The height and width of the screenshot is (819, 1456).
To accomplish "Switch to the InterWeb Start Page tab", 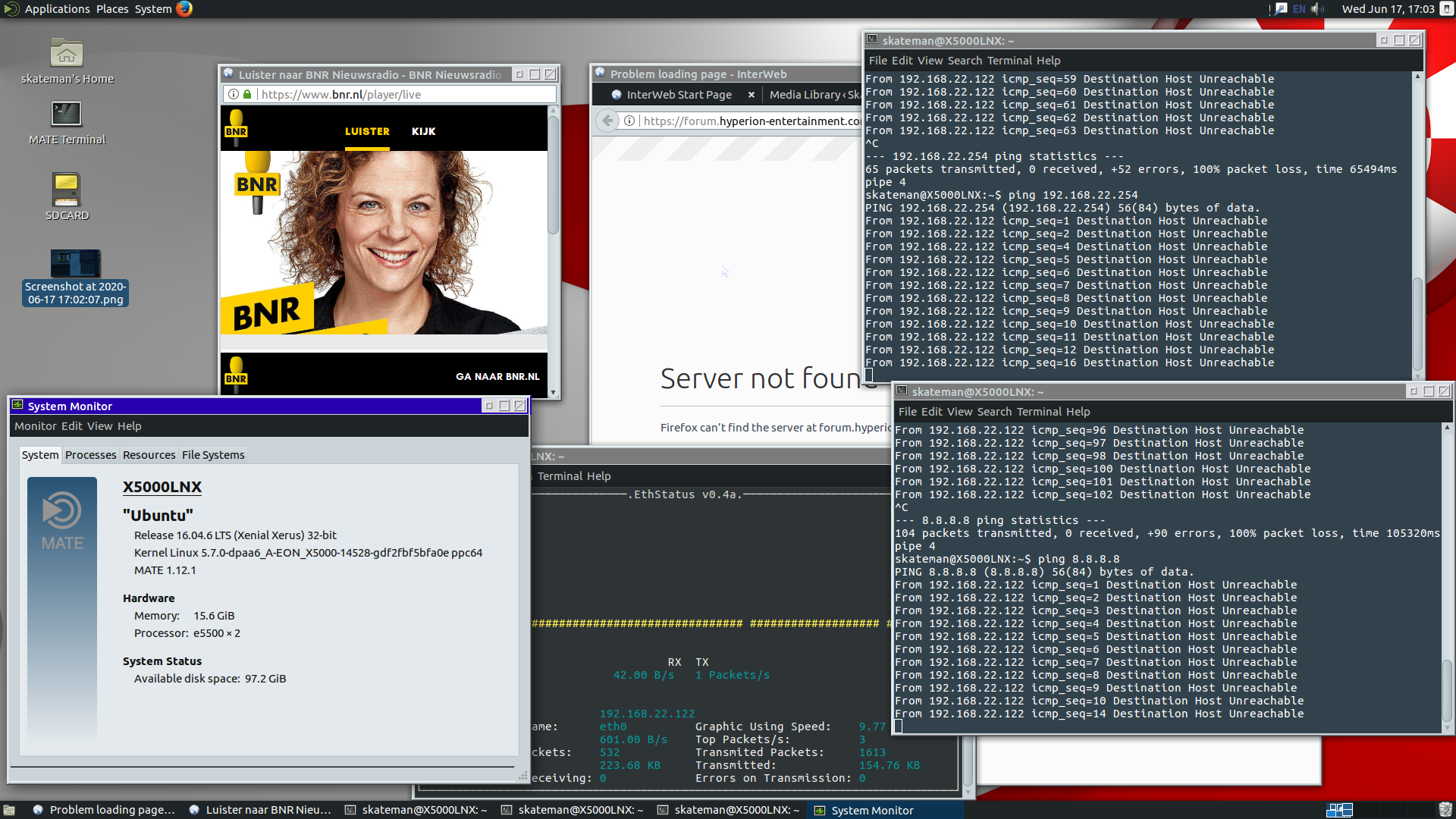I will [x=679, y=95].
